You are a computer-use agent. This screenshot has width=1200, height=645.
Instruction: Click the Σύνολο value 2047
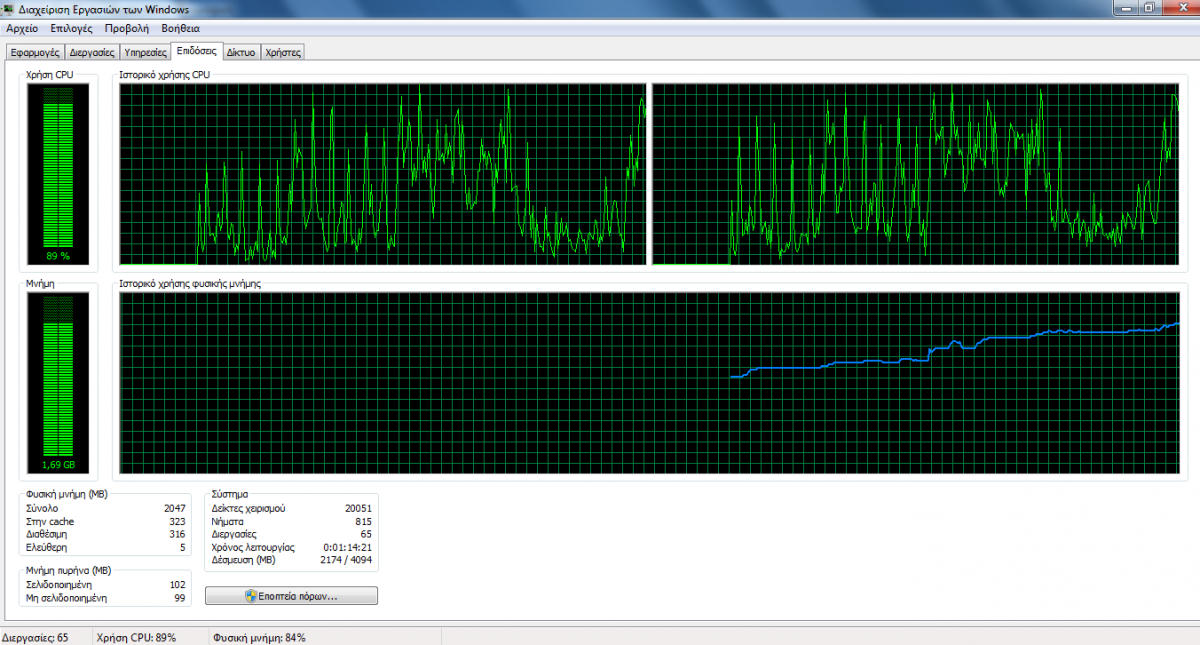tap(175, 508)
